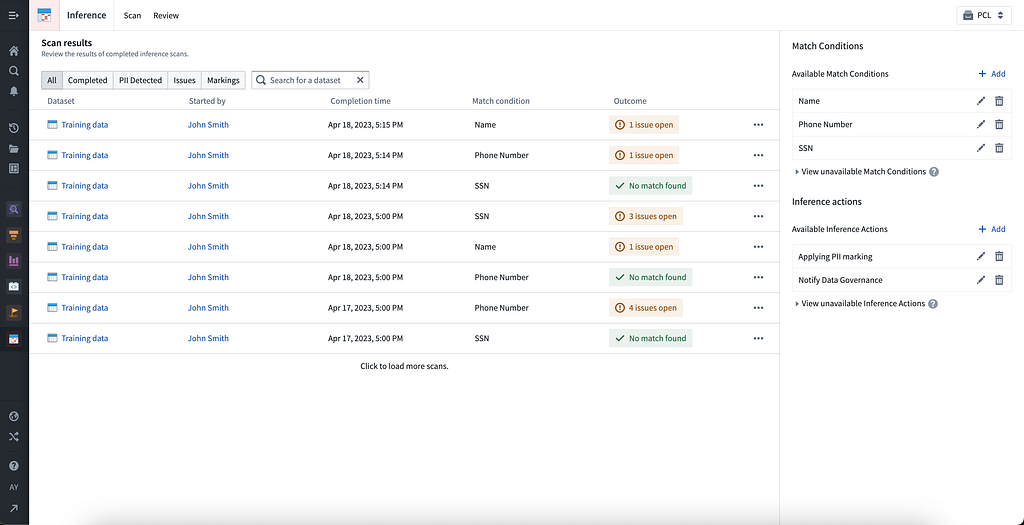Edit the SSN match condition
This screenshot has width=1024, height=525.
[980, 148]
